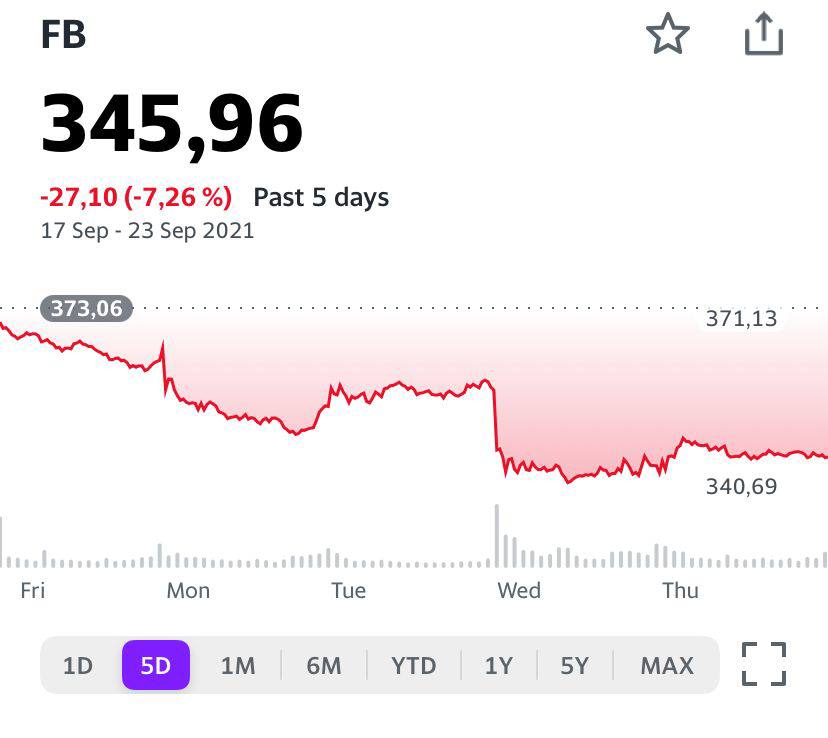828x738 pixels.
Task: Switch chart to 1M range
Action: (238, 665)
